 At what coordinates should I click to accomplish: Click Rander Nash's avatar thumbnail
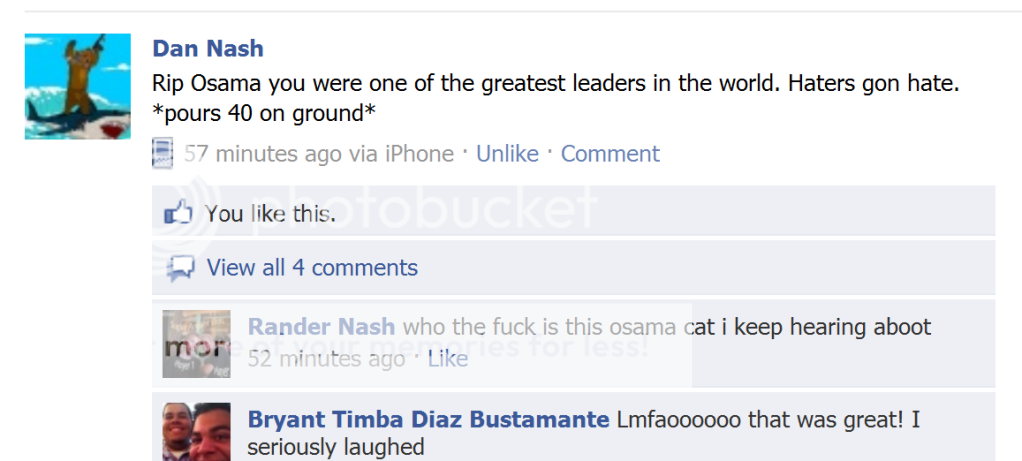(x=196, y=344)
